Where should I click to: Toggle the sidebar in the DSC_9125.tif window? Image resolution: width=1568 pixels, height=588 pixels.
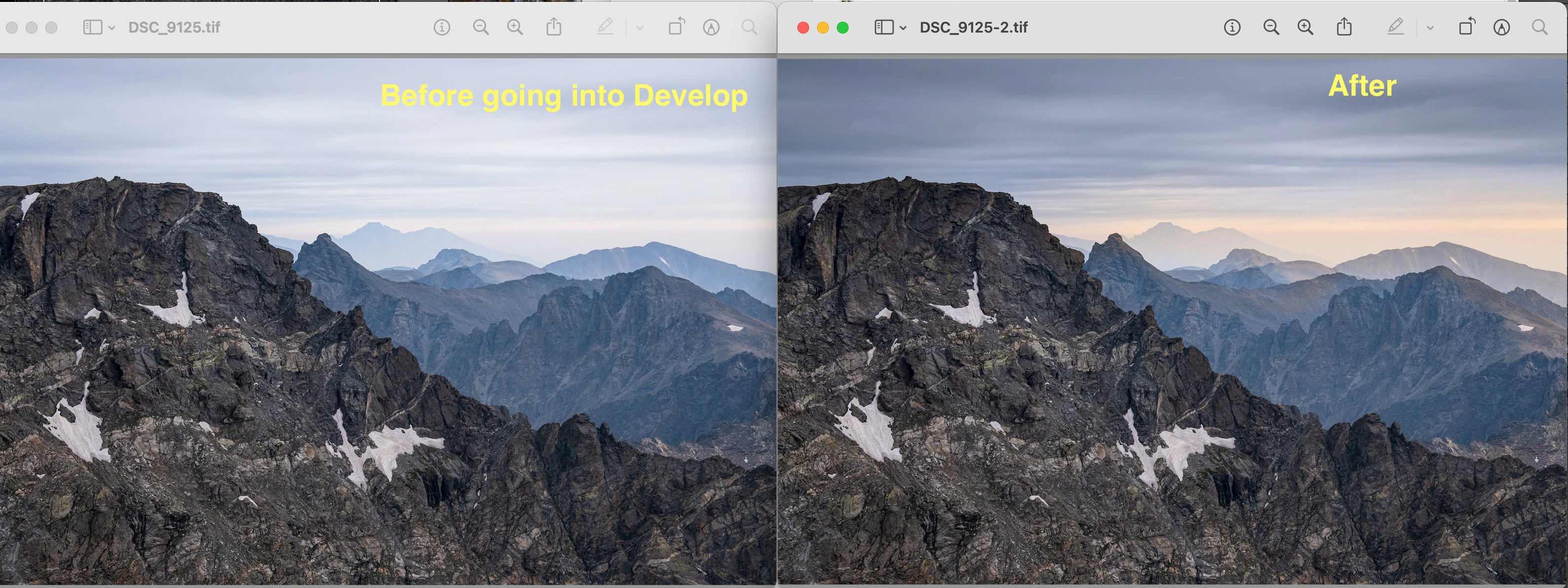click(92, 28)
